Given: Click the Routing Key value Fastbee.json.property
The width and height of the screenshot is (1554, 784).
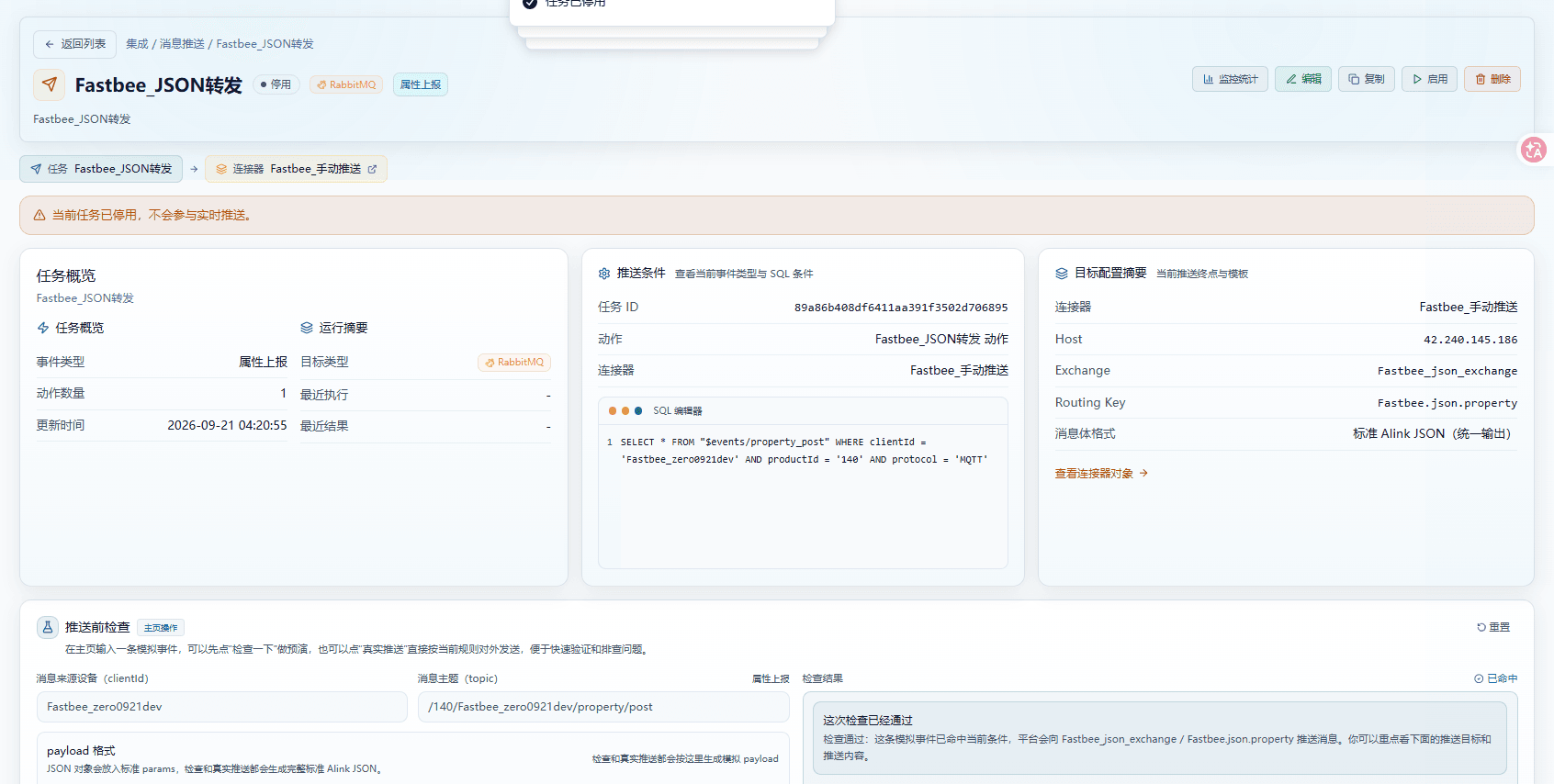Looking at the screenshot, I should tap(1447, 403).
